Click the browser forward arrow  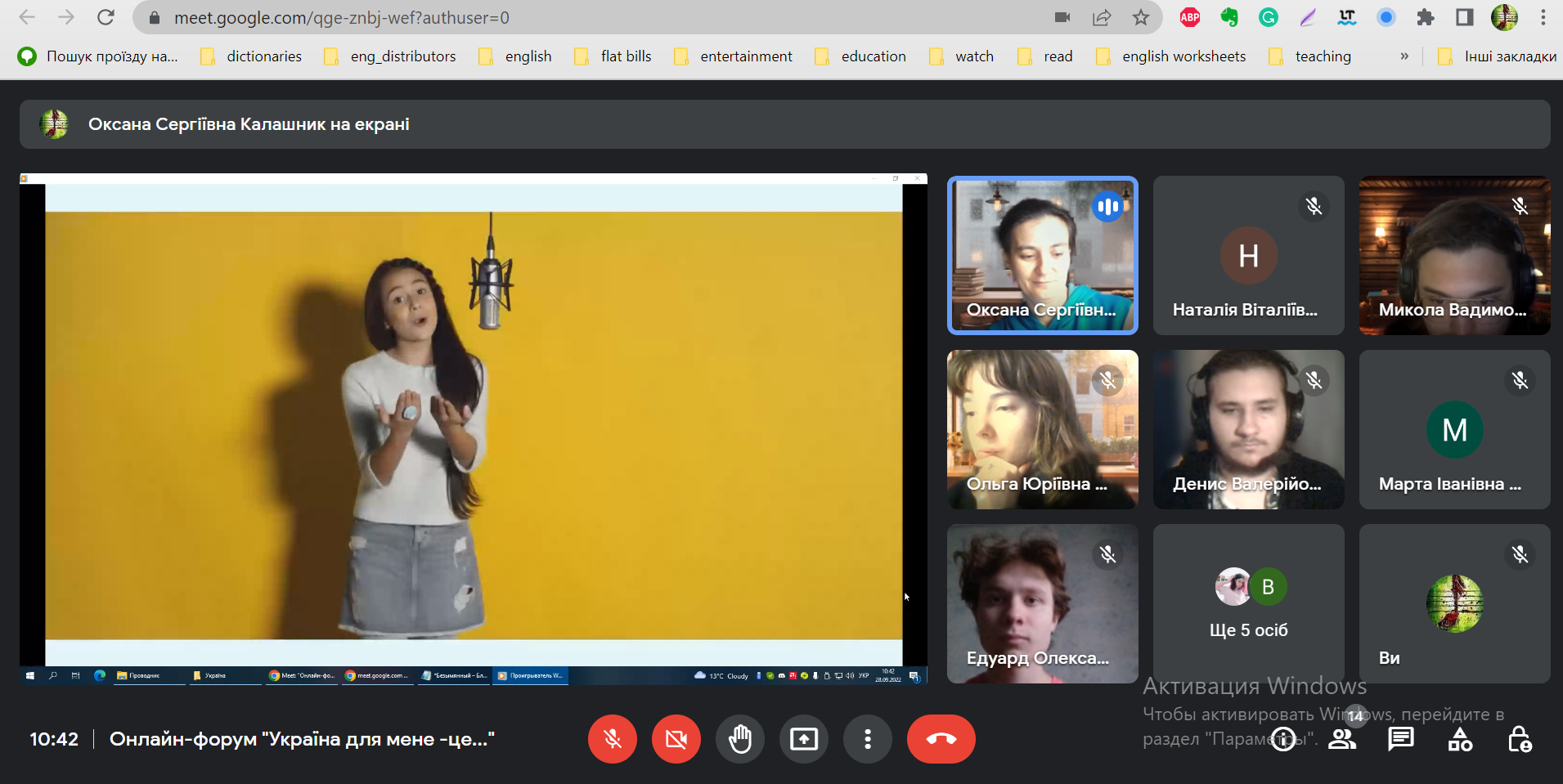(x=66, y=17)
